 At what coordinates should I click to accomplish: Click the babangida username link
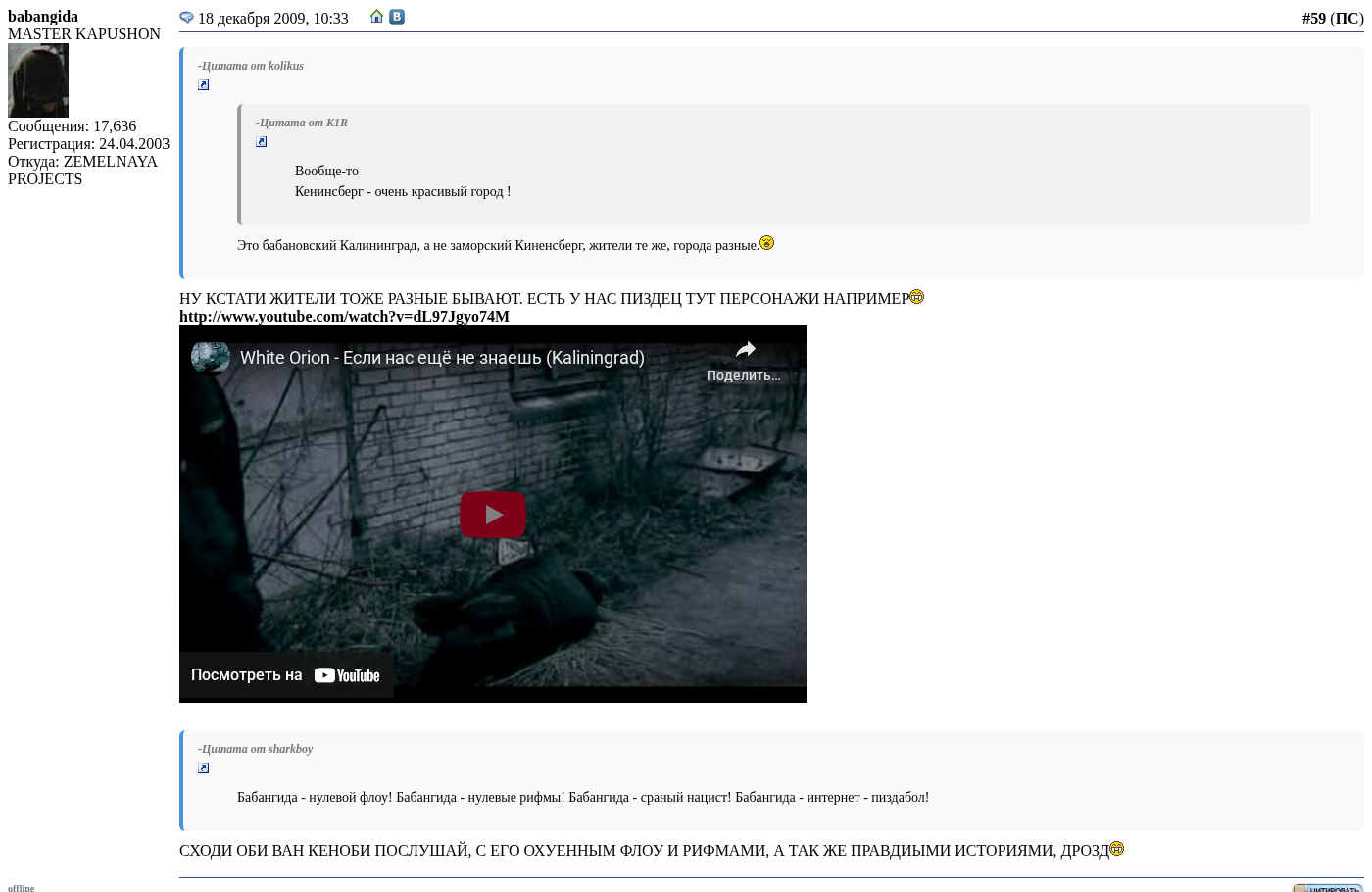pos(43,17)
